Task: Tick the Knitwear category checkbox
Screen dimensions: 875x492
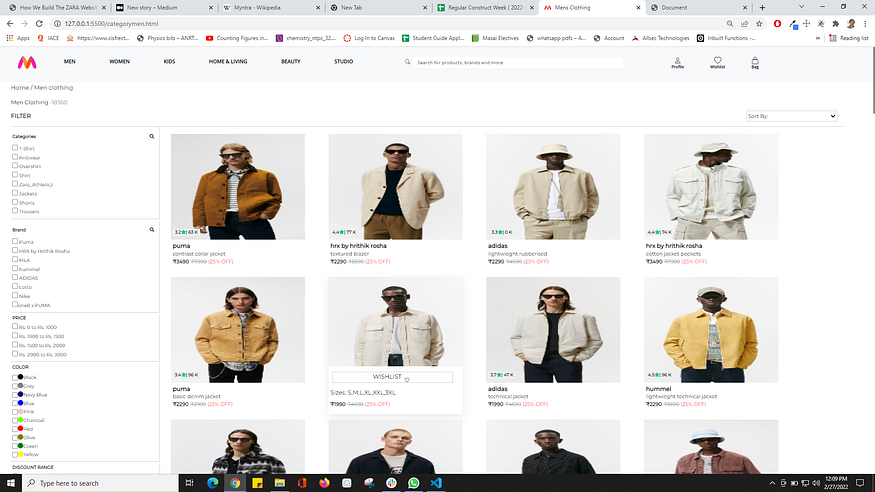Action: coord(15,157)
